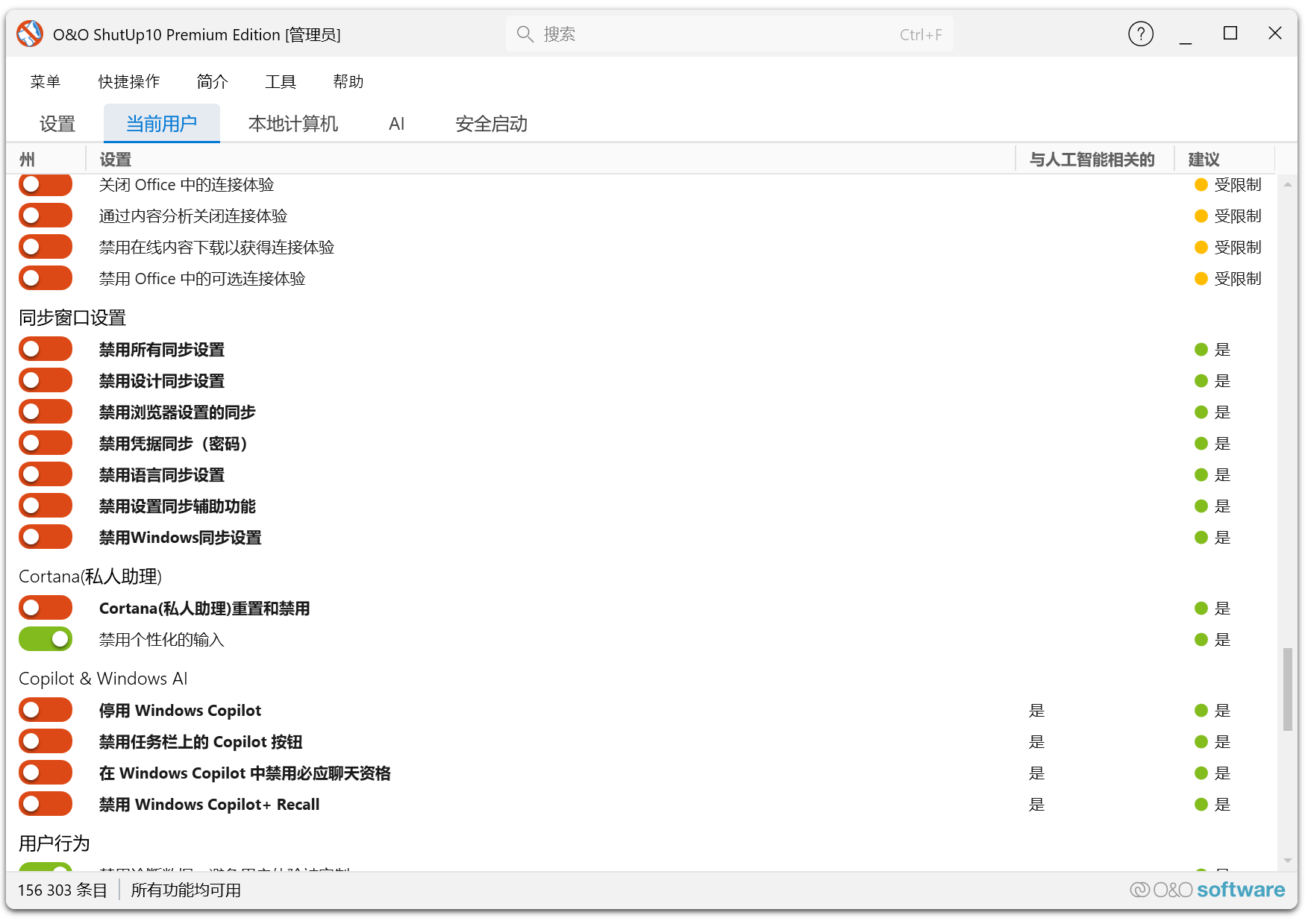
Task: Select the 禁用所有同步设置 row label
Action: [x=162, y=350]
